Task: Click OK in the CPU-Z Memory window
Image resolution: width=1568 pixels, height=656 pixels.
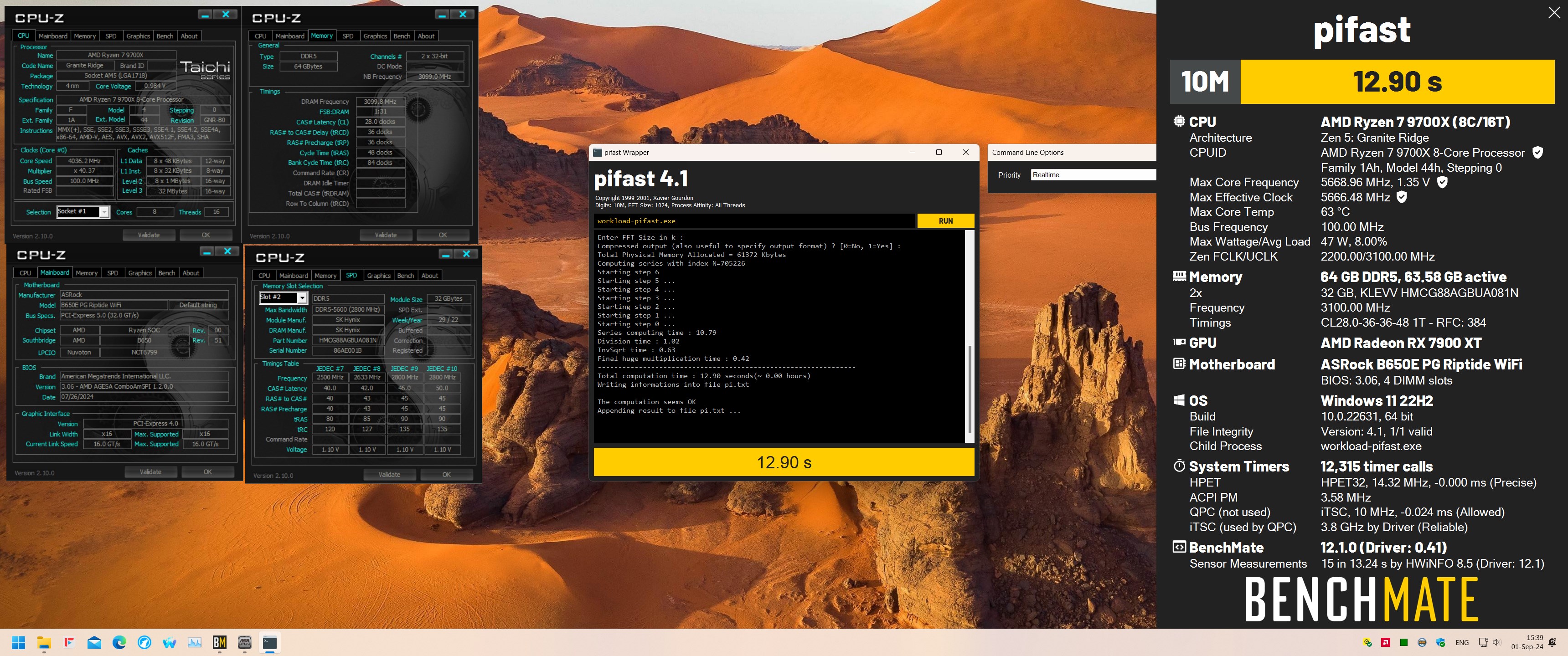Action: 443,235
